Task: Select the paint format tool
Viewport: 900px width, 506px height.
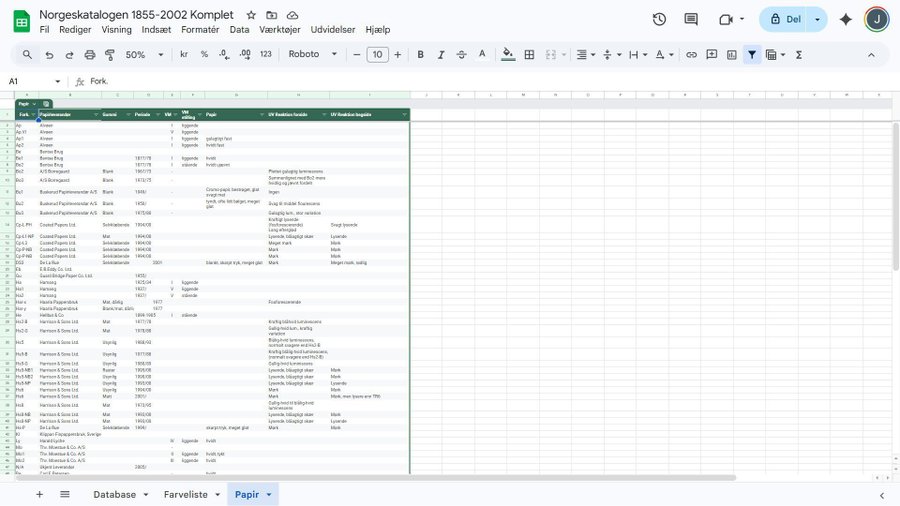Action: (111, 55)
